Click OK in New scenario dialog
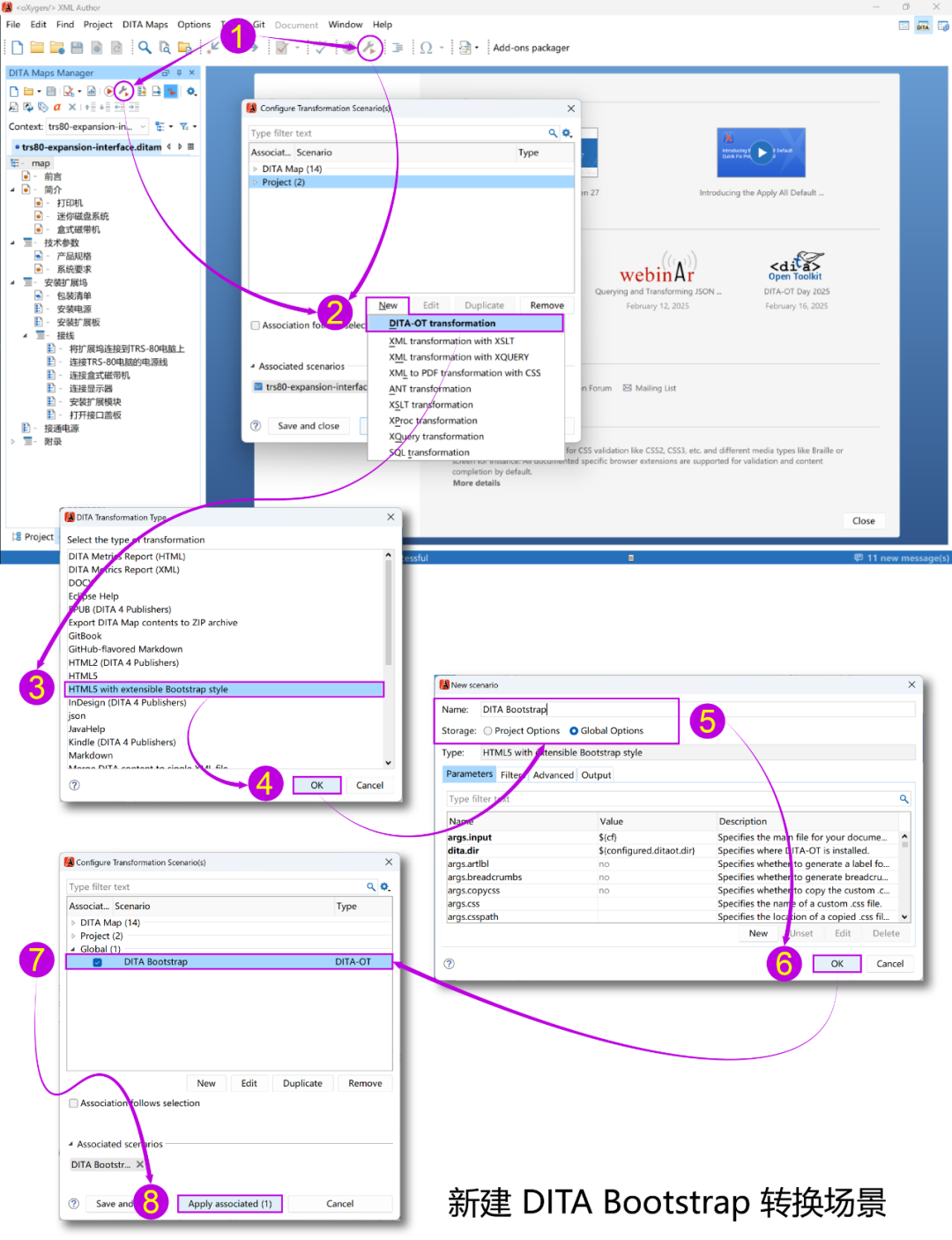The height and width of the screenshot is (1240, 952). pyautogui.click(x=837, y=964)
